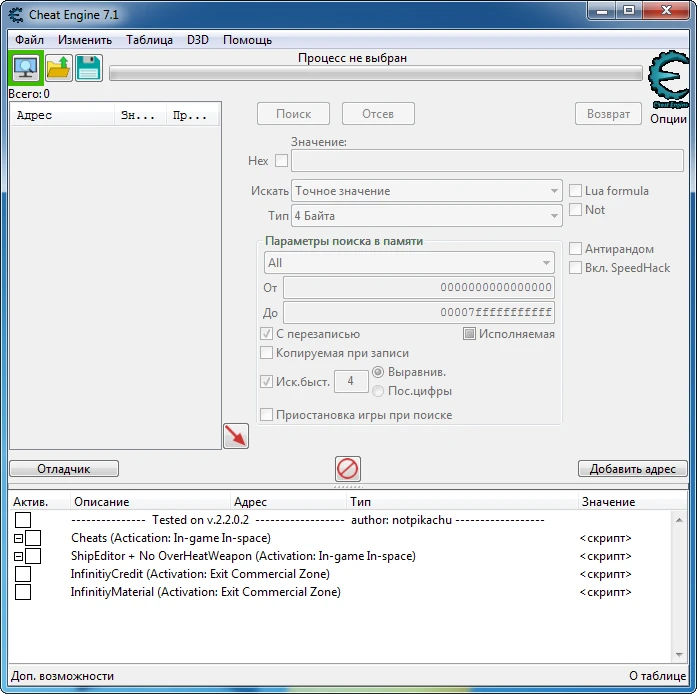The width and height of the screenshot is (697, 694).
Task: Open the Изменить menu
Action: point(84,40)
